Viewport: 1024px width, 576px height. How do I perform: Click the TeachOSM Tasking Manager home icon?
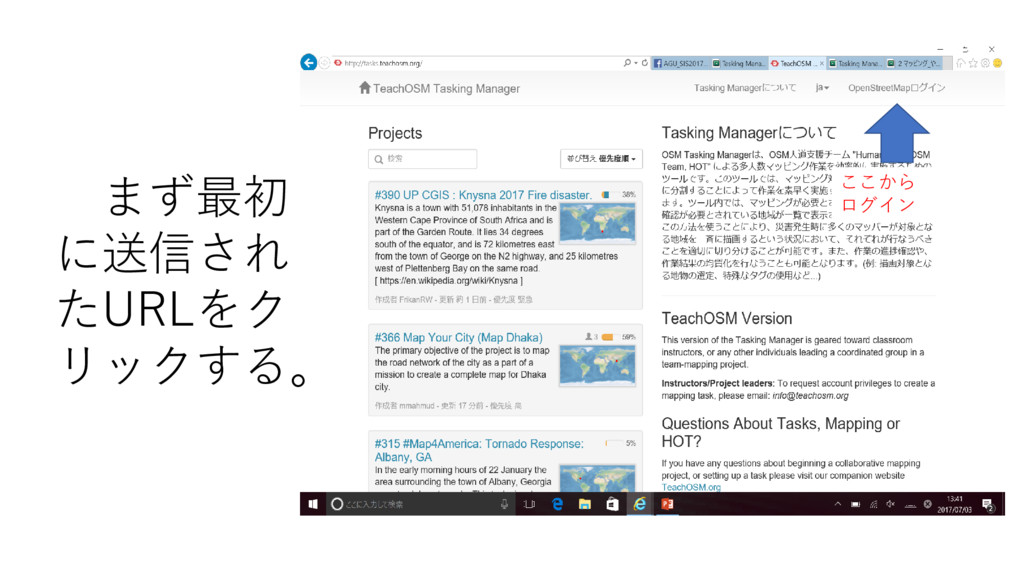(364, 88)
